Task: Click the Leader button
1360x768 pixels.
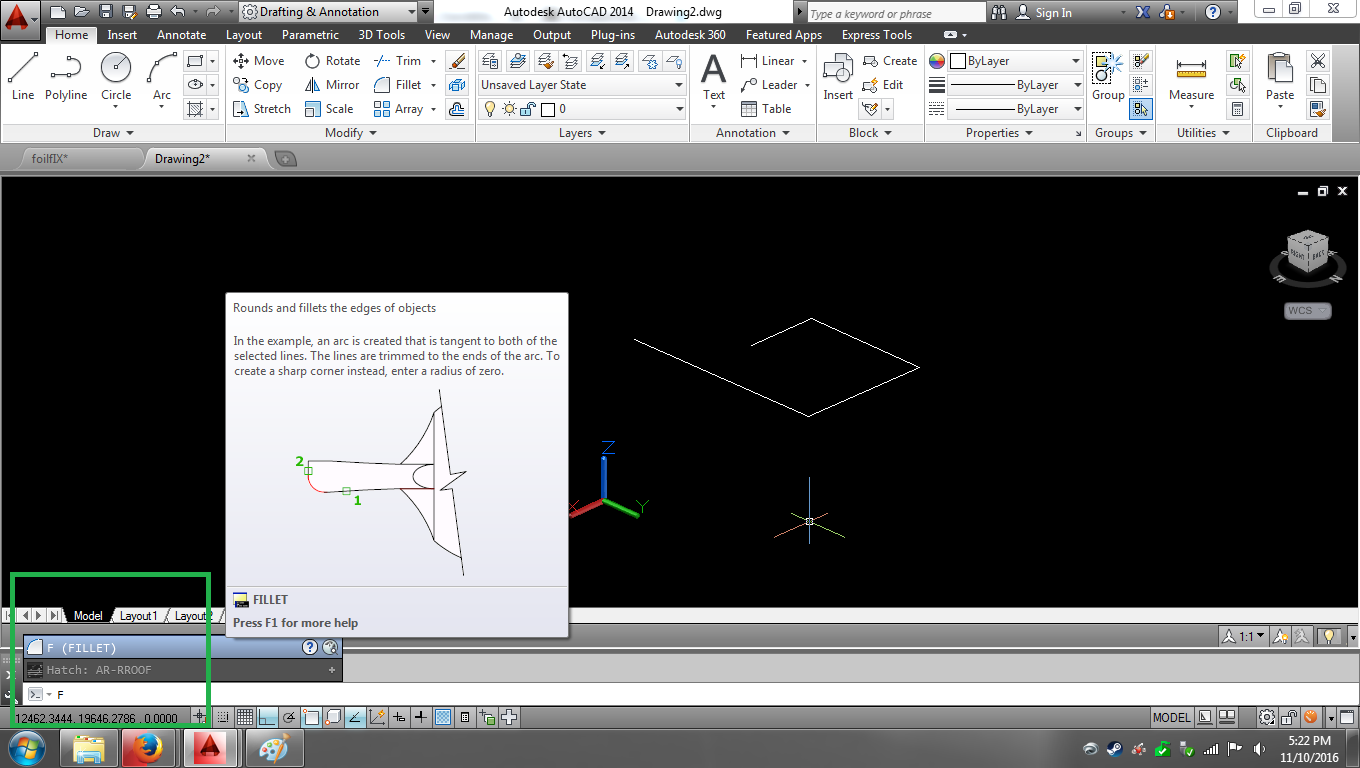Action: (769, 85)
